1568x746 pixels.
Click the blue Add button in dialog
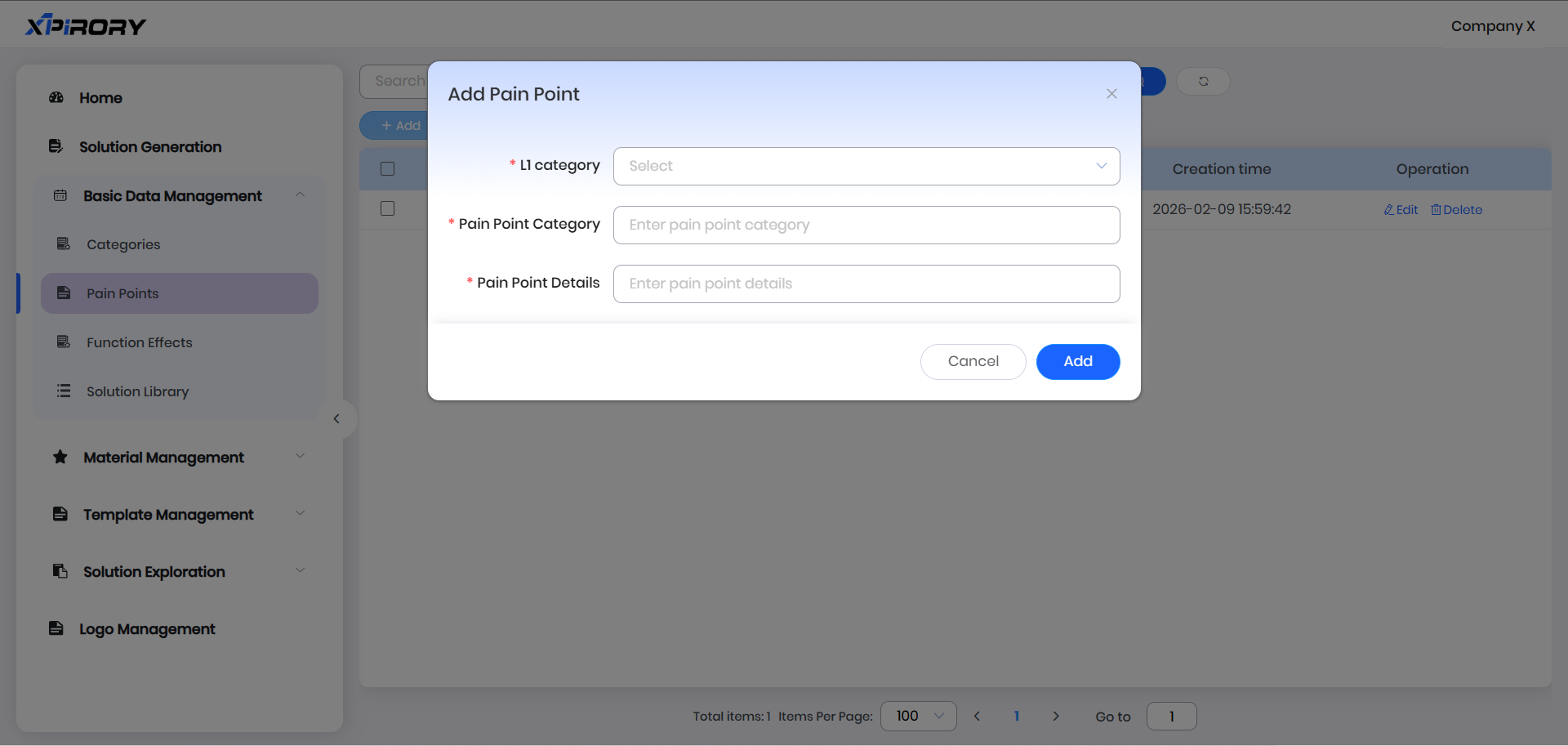click(x=1077, y=361)
